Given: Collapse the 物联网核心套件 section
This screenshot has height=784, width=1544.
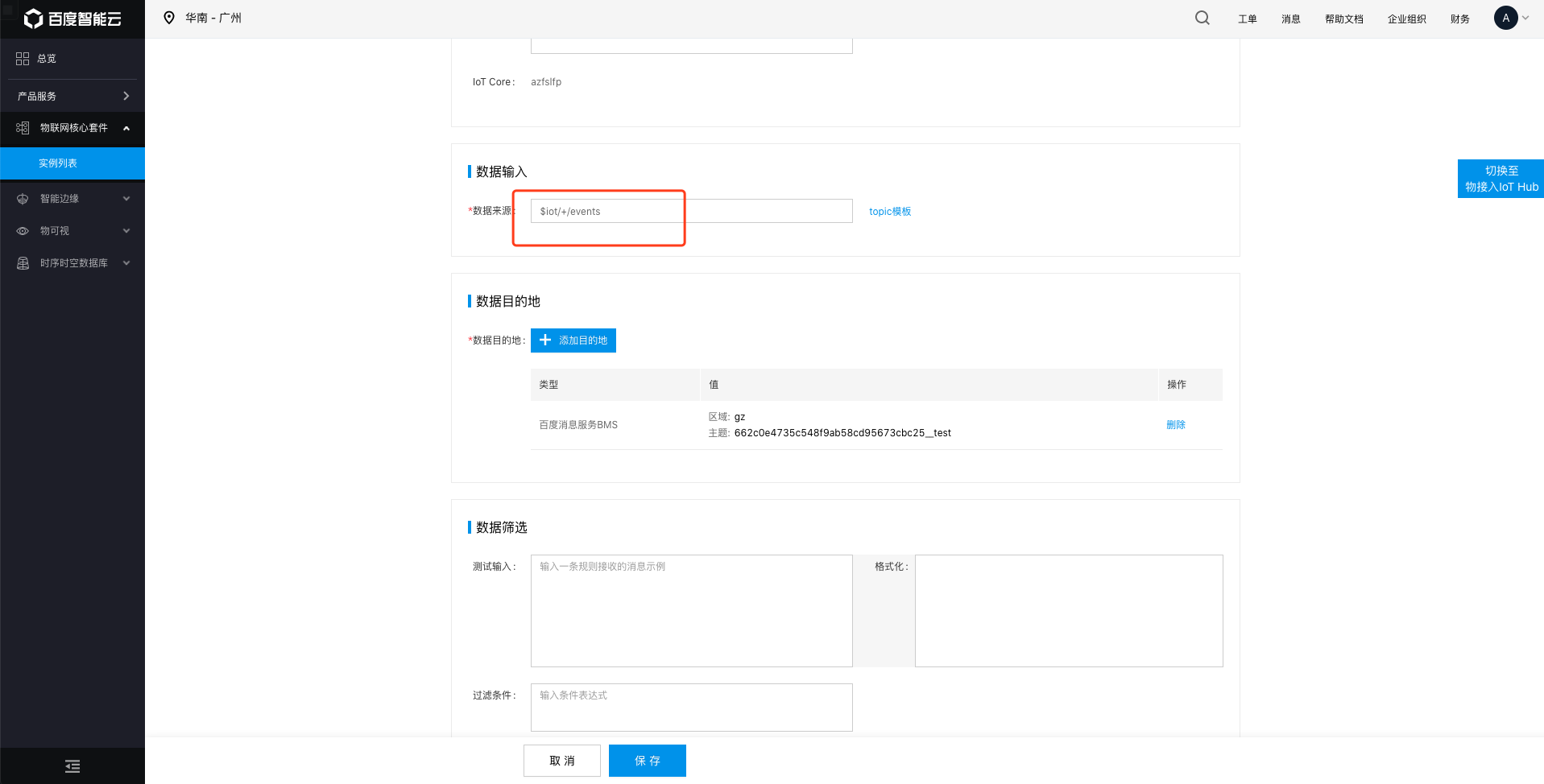Looking at the screenshot, I should pos(126,128).
